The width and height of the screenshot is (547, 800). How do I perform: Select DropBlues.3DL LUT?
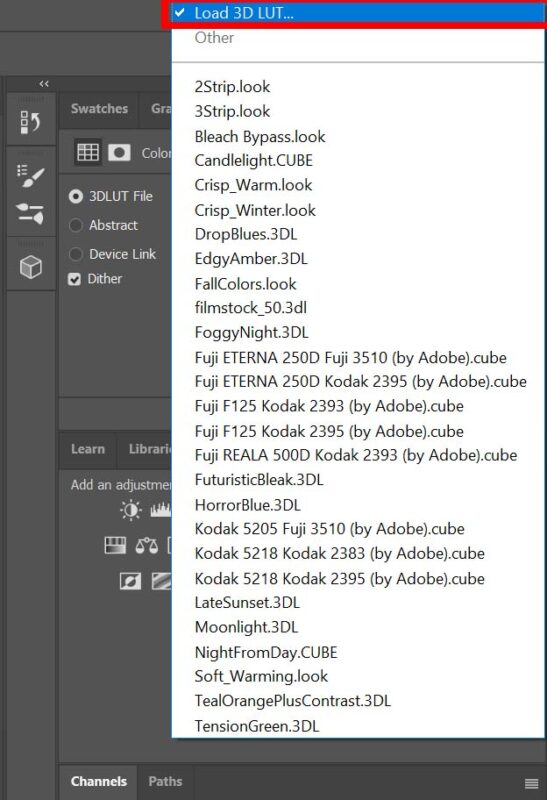[x=358, y=234]
